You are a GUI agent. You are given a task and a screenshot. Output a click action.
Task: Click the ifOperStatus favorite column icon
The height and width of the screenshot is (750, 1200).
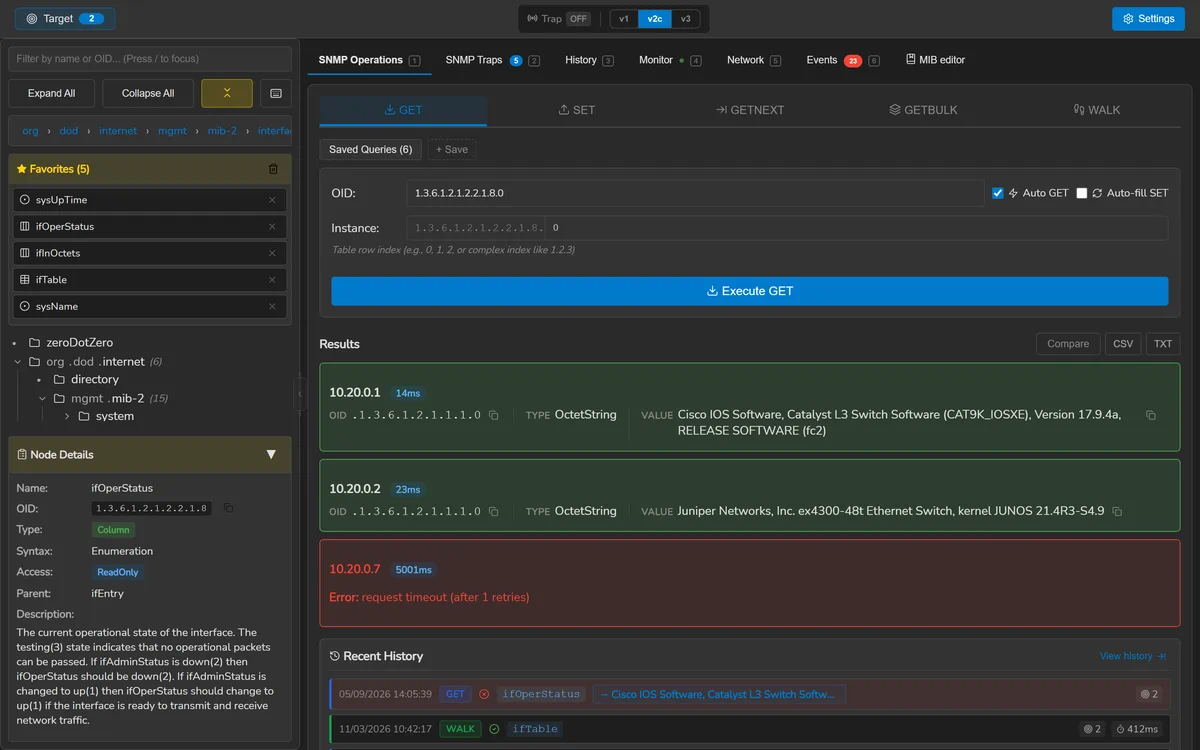pos(25,227)
